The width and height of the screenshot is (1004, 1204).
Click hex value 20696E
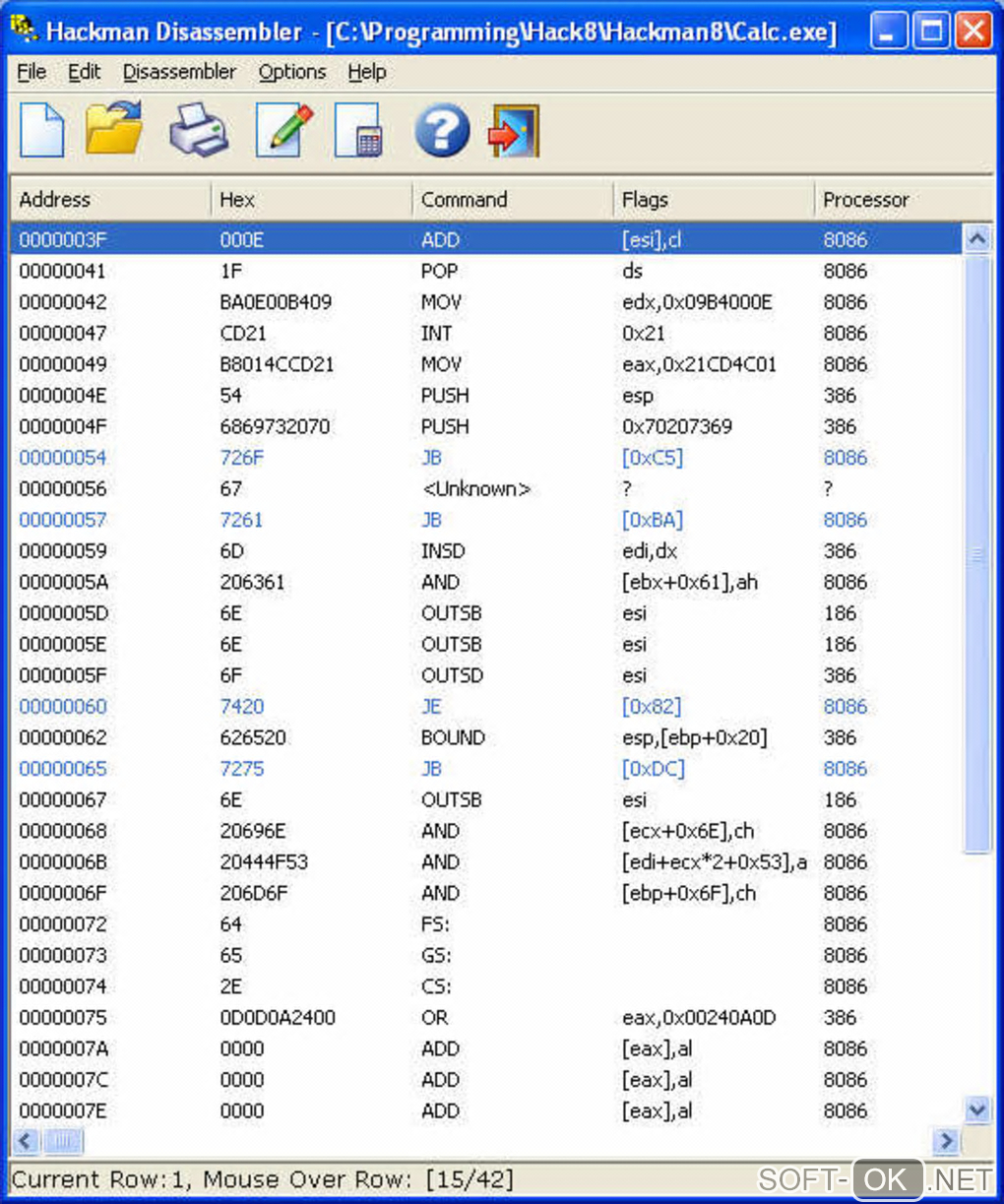pyautogui.click(x=253, y=831)
